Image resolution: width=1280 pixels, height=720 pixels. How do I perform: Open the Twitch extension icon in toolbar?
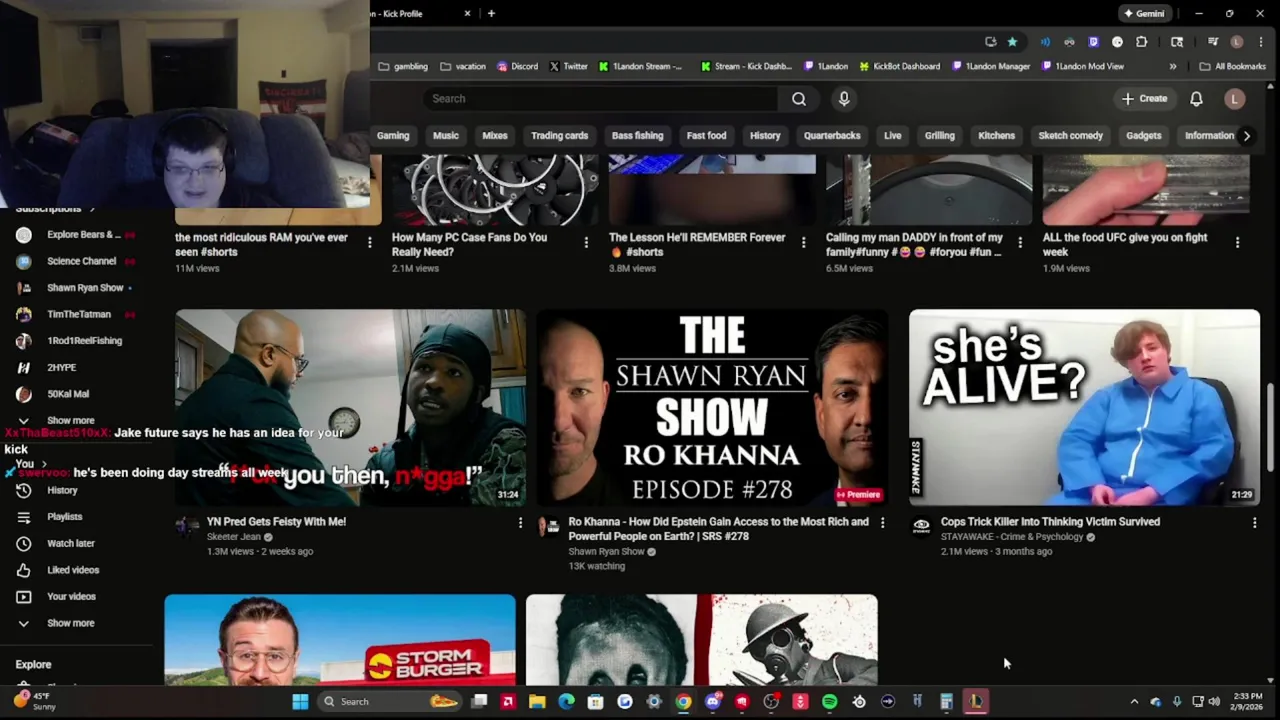click(1093, 42)
